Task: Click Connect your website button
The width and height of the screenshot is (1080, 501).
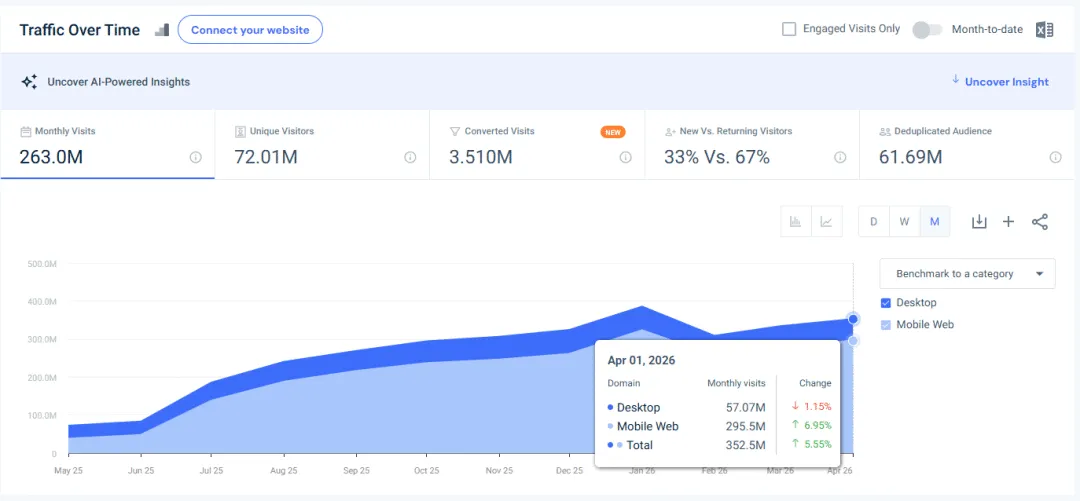Action: point(250,30)
